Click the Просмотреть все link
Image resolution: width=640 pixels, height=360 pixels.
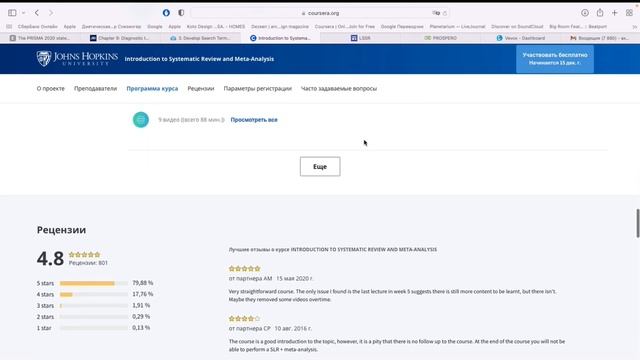tap(254, 120)
